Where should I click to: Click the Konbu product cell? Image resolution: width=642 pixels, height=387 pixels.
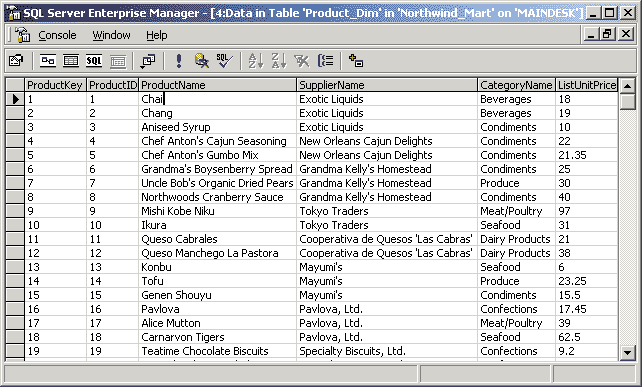click(217, 267)
